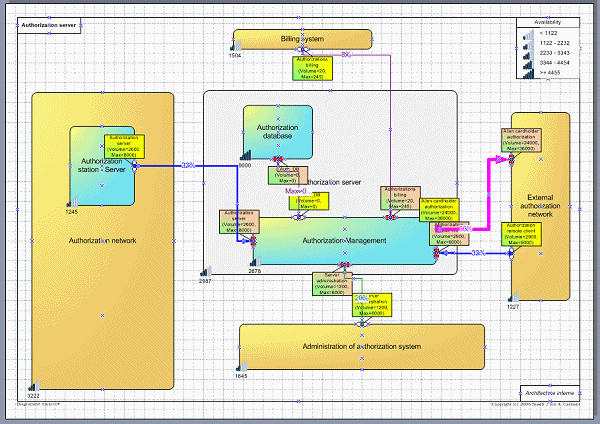Select orange Server administration note
This screenshot has width=600, height=424.
(332, 284)
